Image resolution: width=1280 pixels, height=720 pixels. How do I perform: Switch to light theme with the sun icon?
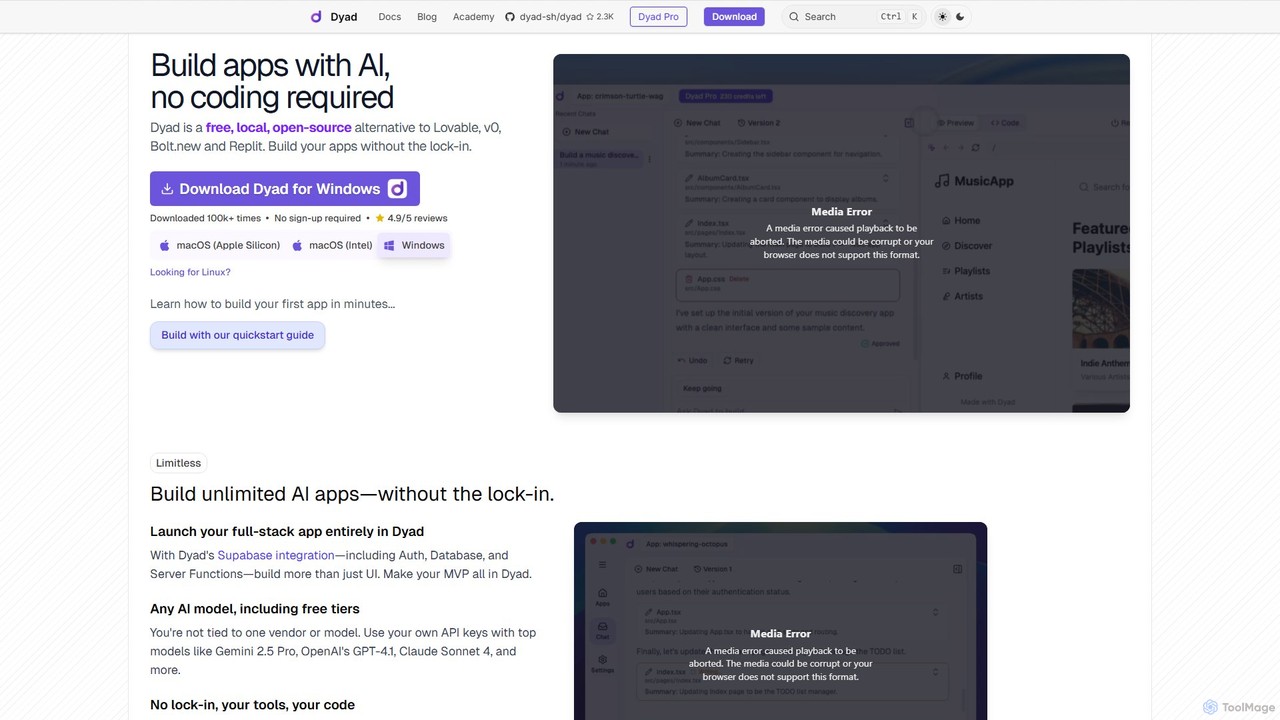point(942,17)
